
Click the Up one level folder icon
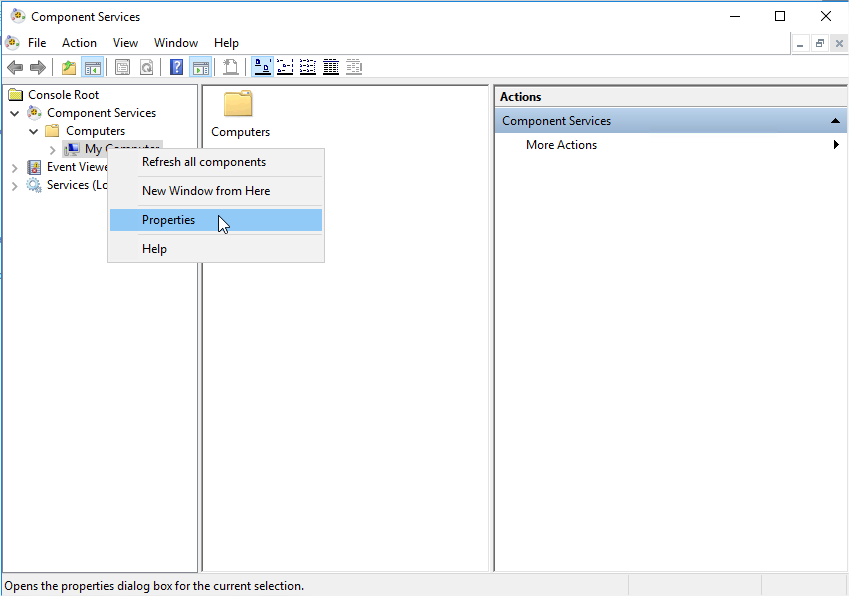point(68,67)
